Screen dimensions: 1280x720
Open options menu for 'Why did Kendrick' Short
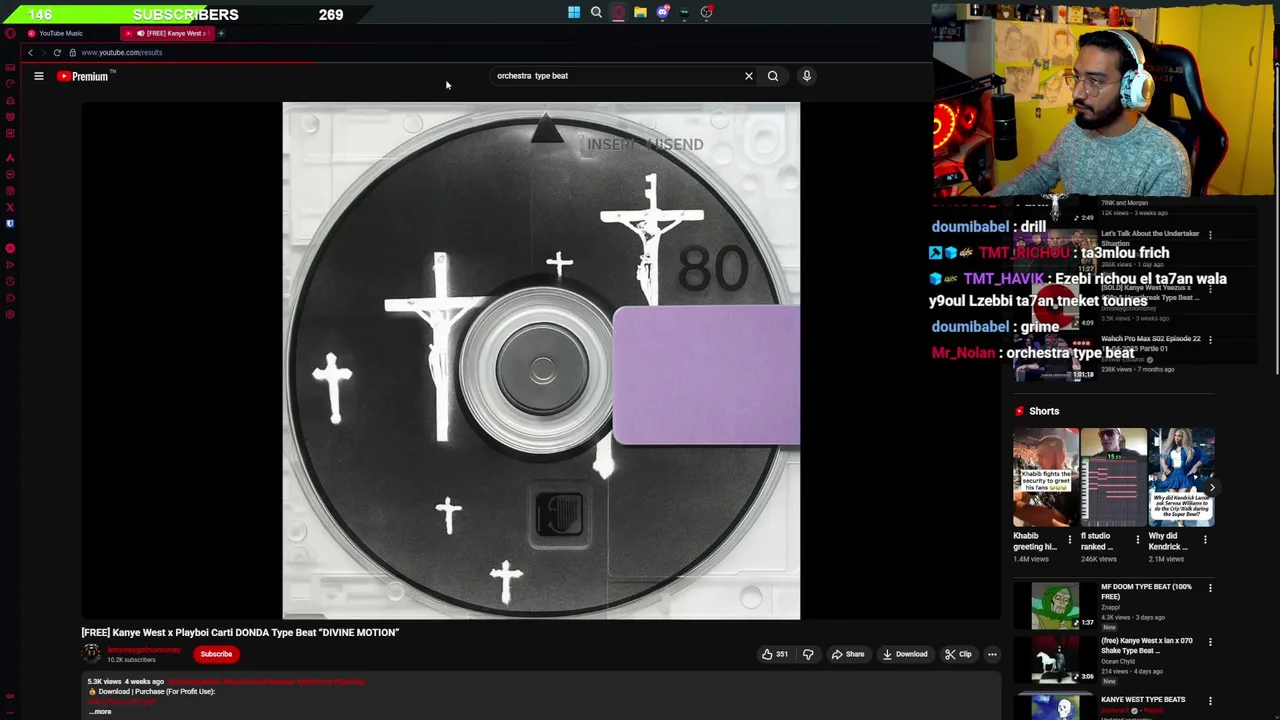(x=1205, y=540)
